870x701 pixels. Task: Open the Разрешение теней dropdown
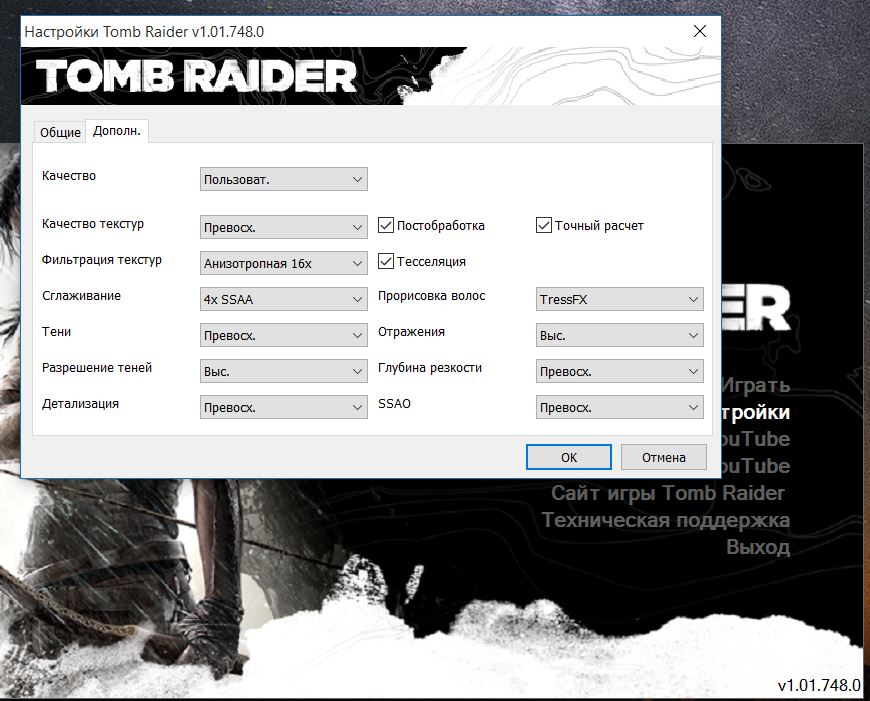[x=284, y=371]
